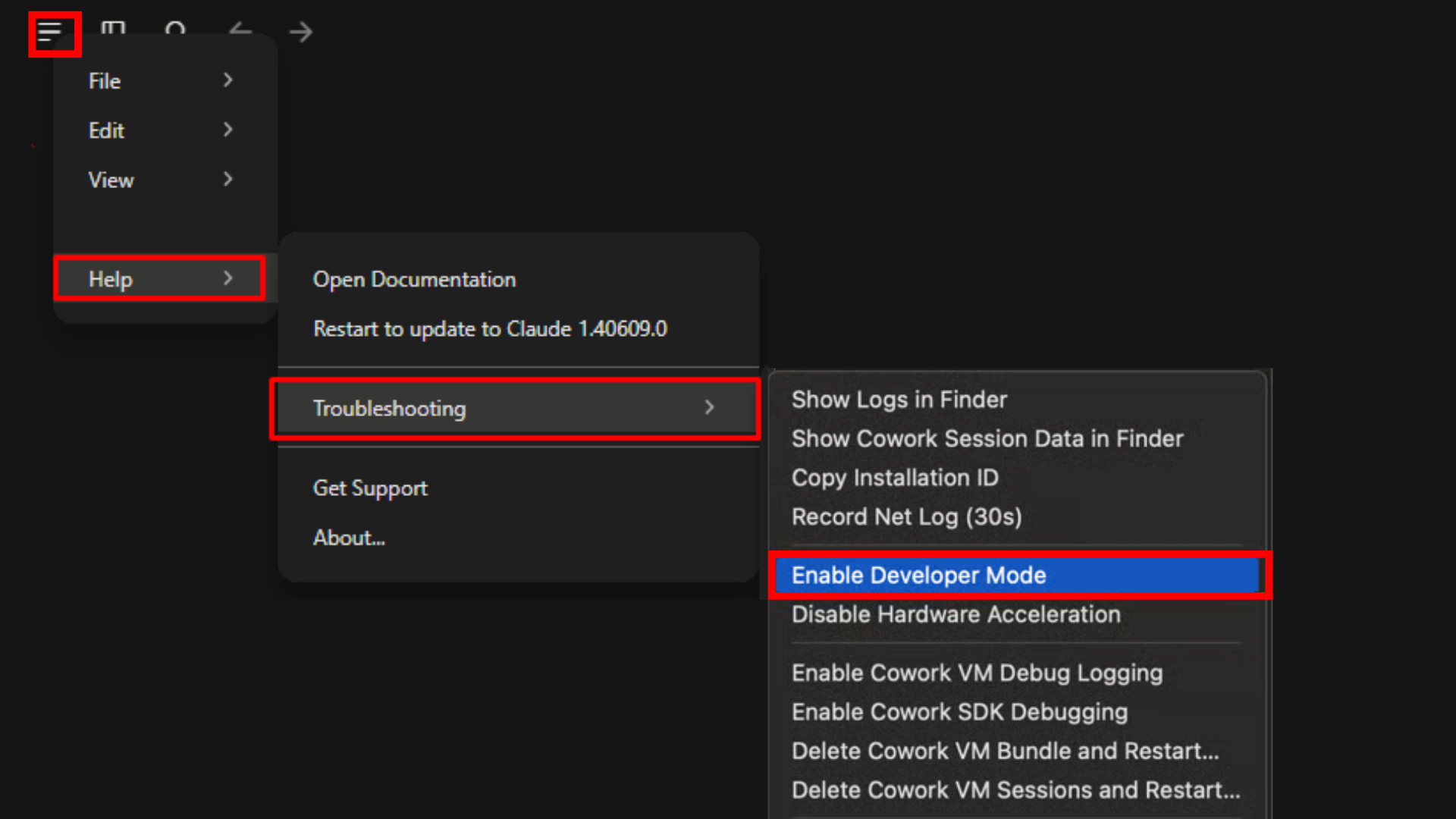Click Enable Developer Mode
Image resolution: width=1456 pixels, height=819 pixels.
click(1017, 575)
